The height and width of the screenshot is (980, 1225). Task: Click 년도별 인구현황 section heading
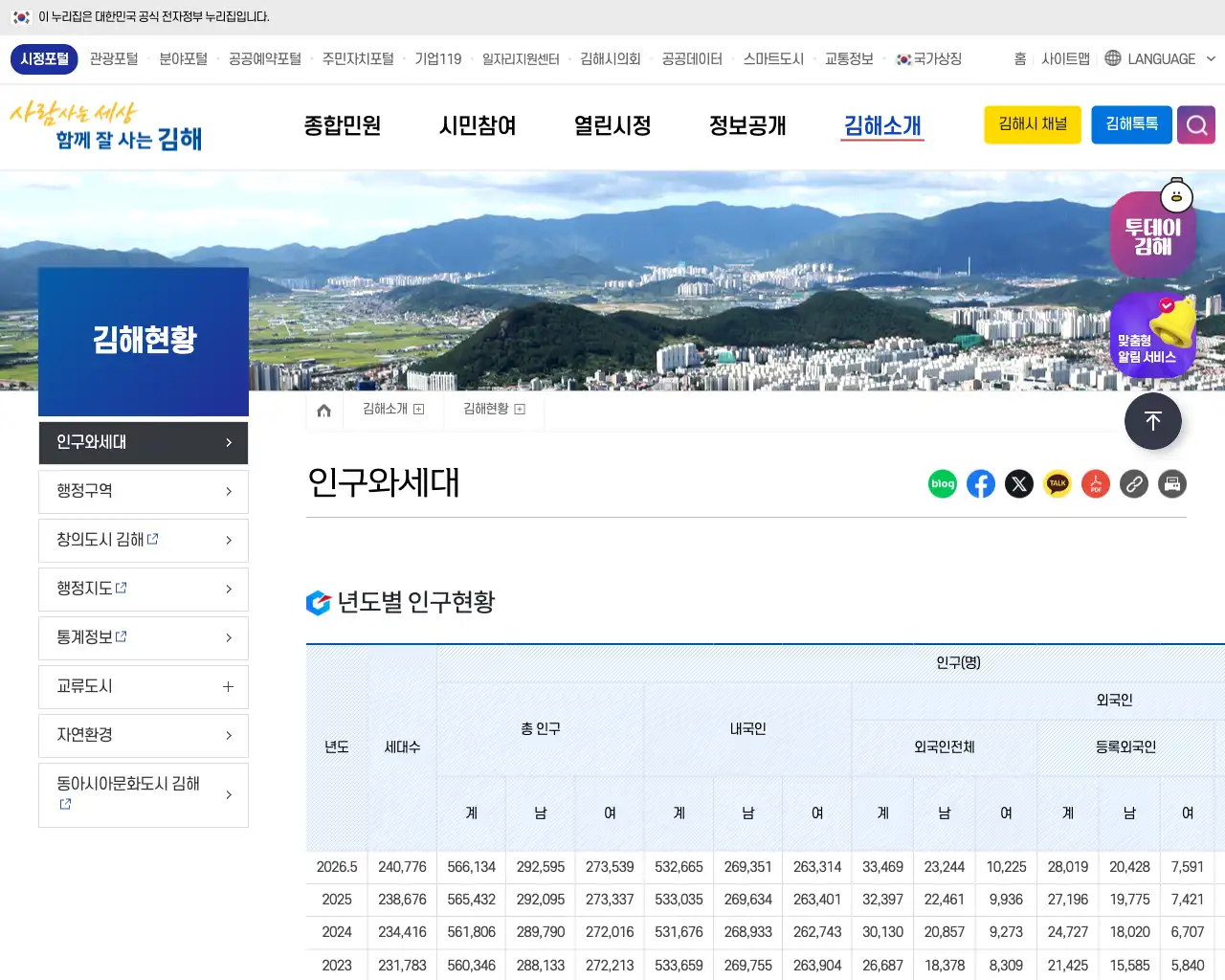[x=415, y=603]
